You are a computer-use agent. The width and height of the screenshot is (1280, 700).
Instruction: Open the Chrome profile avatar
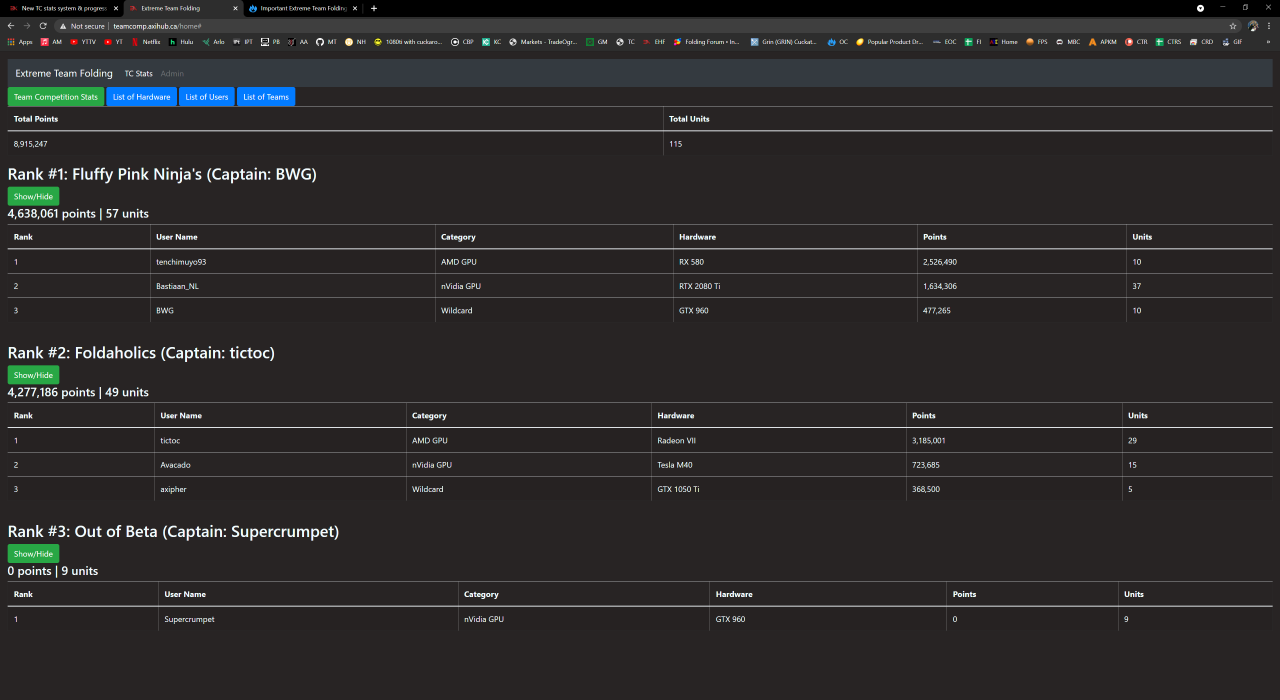(x=1253, y=26)
